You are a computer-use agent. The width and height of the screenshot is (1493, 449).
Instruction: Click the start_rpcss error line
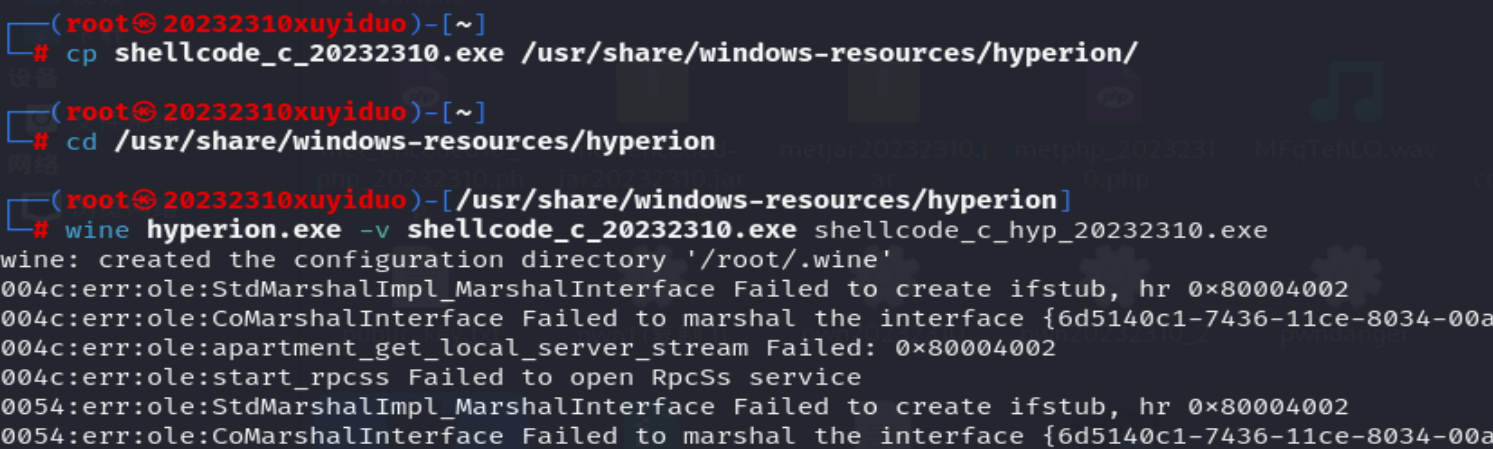(x=431, y=378)
